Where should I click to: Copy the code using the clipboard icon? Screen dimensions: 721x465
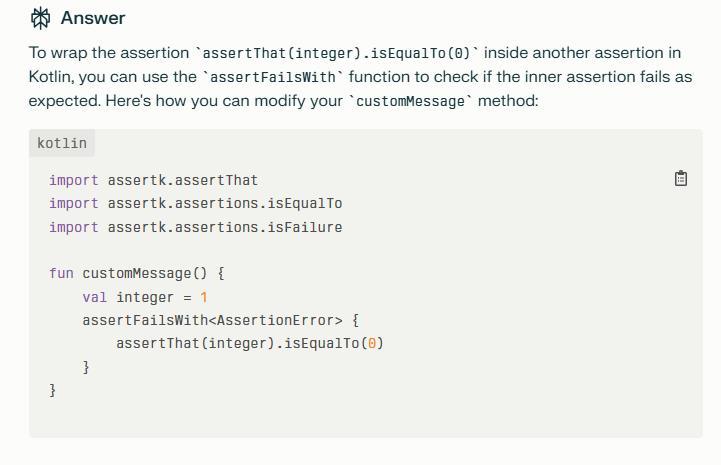coord(681,179)
